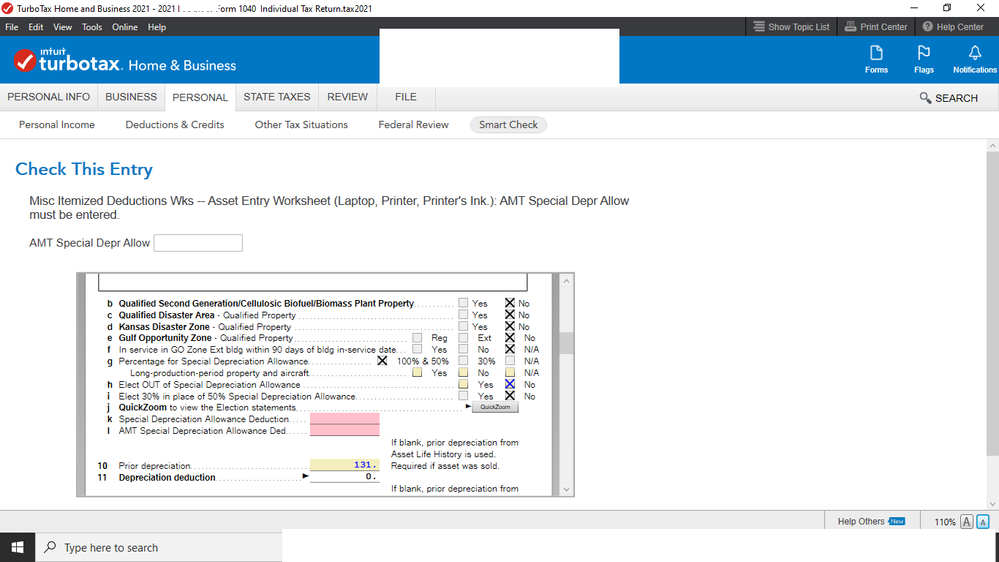Open the Online menu
This screenshot has height=562, width=999.
coord(125,27)
